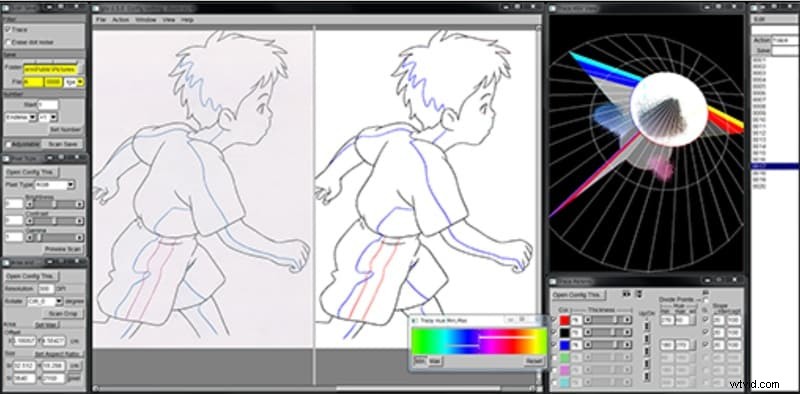Toggle the Adjustable checkbox
800x394 pixels.
click(8, 144)
